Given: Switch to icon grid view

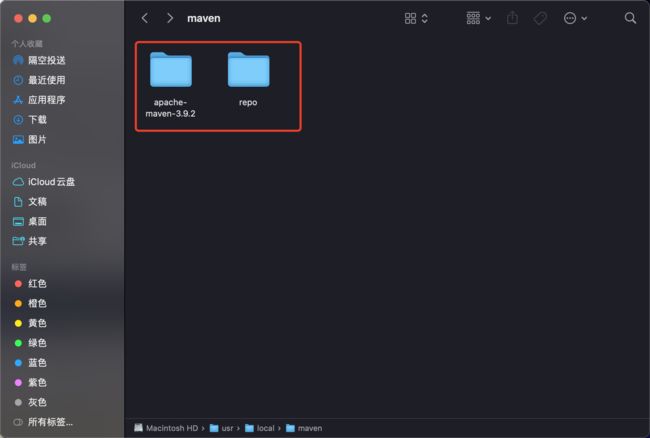Looking at the screenshot, I should click(410, 18).
